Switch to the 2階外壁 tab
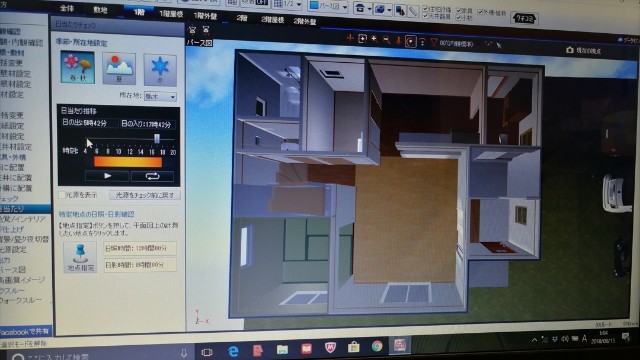The height and width of the screenshot is (360, 640). pos(305,21)
